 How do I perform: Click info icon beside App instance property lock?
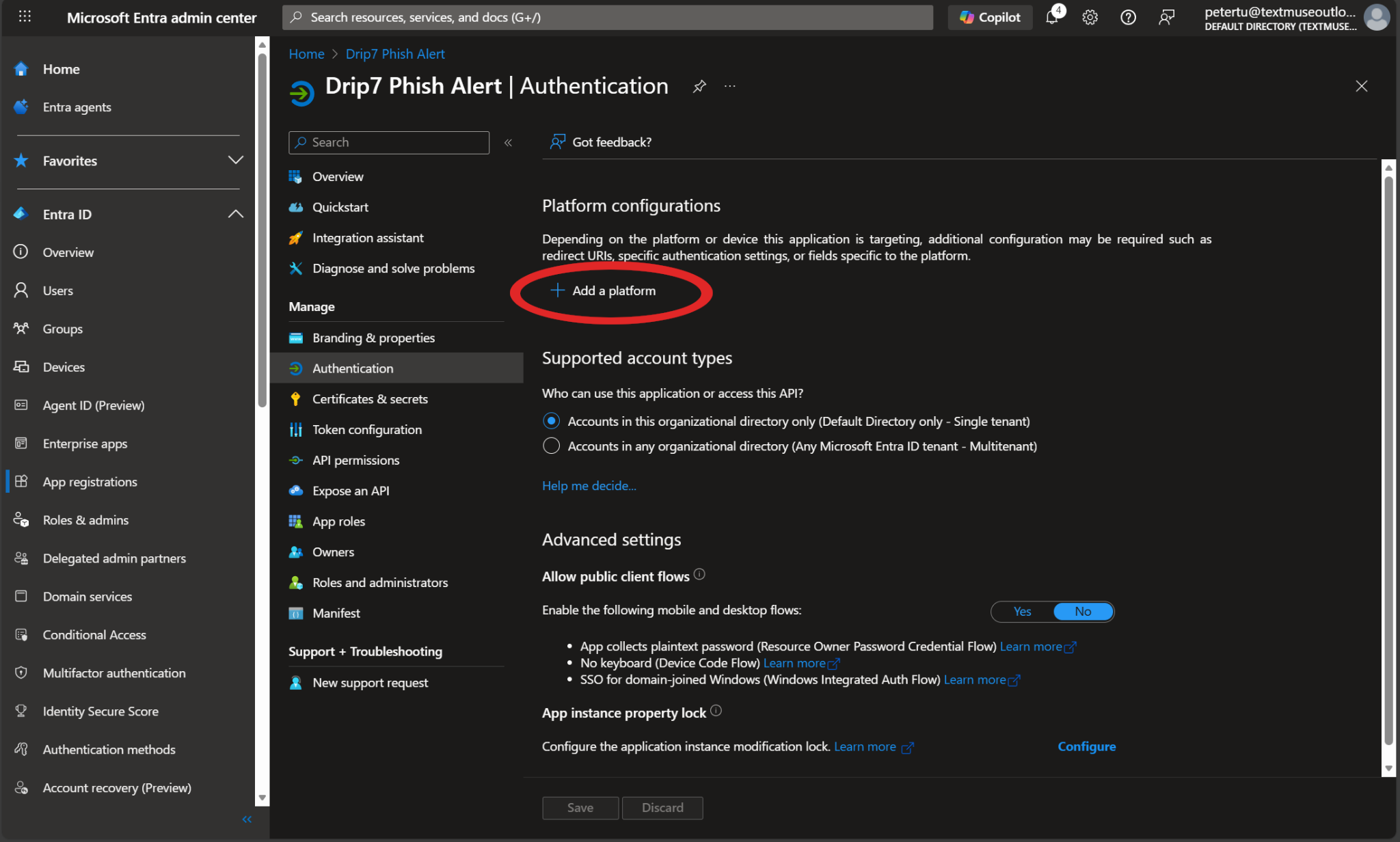tap(716, 711)
